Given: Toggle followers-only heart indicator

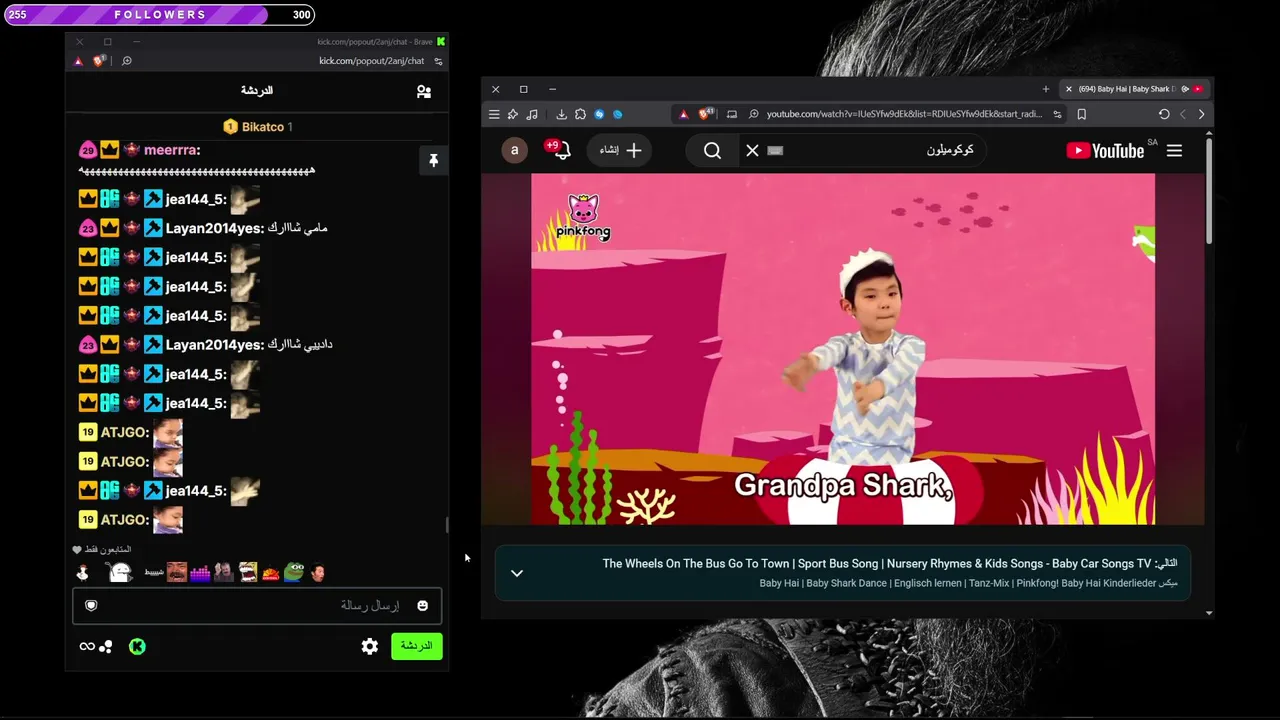Looking at the screenshot, I should coord(77,549).
